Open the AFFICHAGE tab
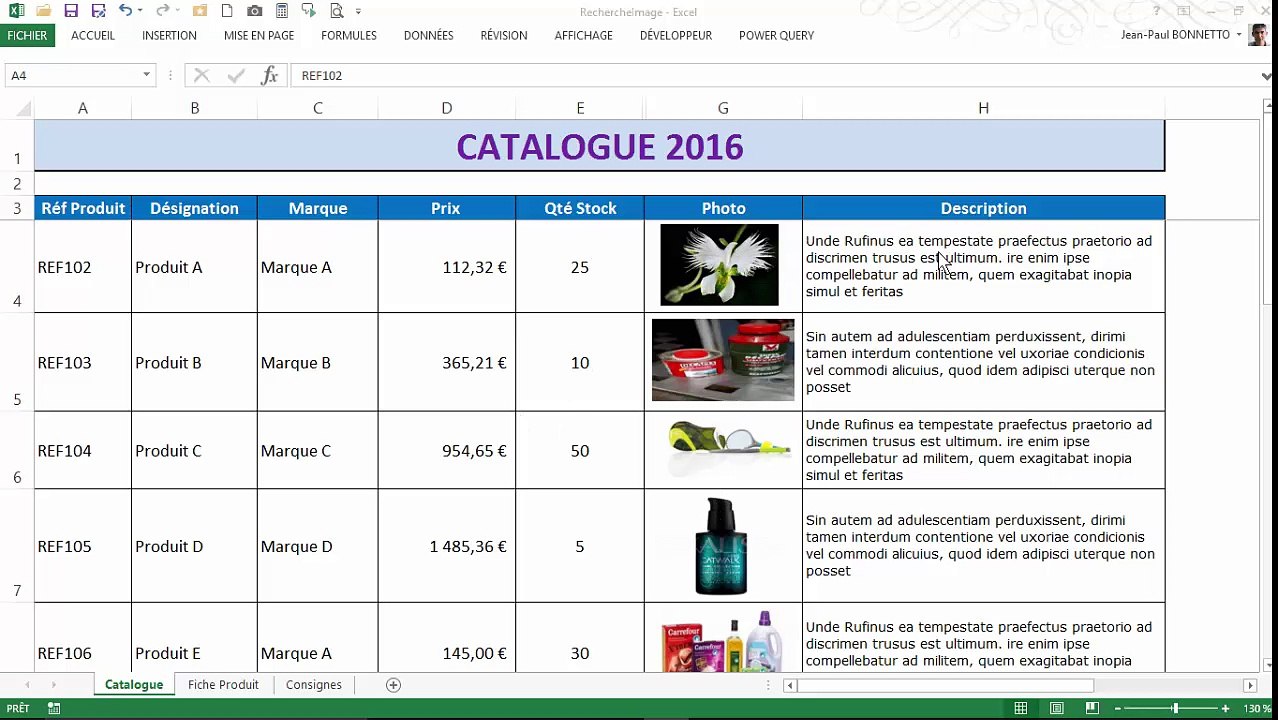 (x=584, y=35)
